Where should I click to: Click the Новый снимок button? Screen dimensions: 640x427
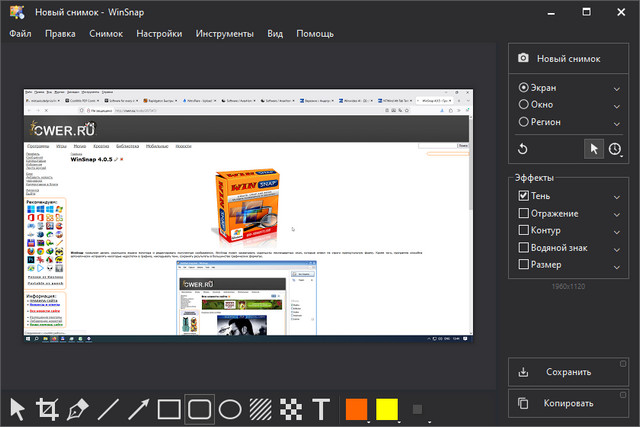[x=568, y=59]
